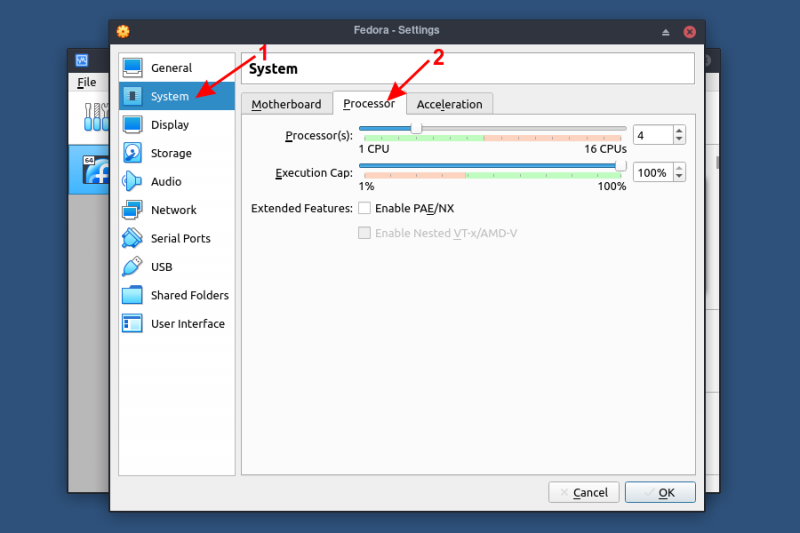Toggle Enable Nested VT-x/AMD-V checkbox

(364, 233)
